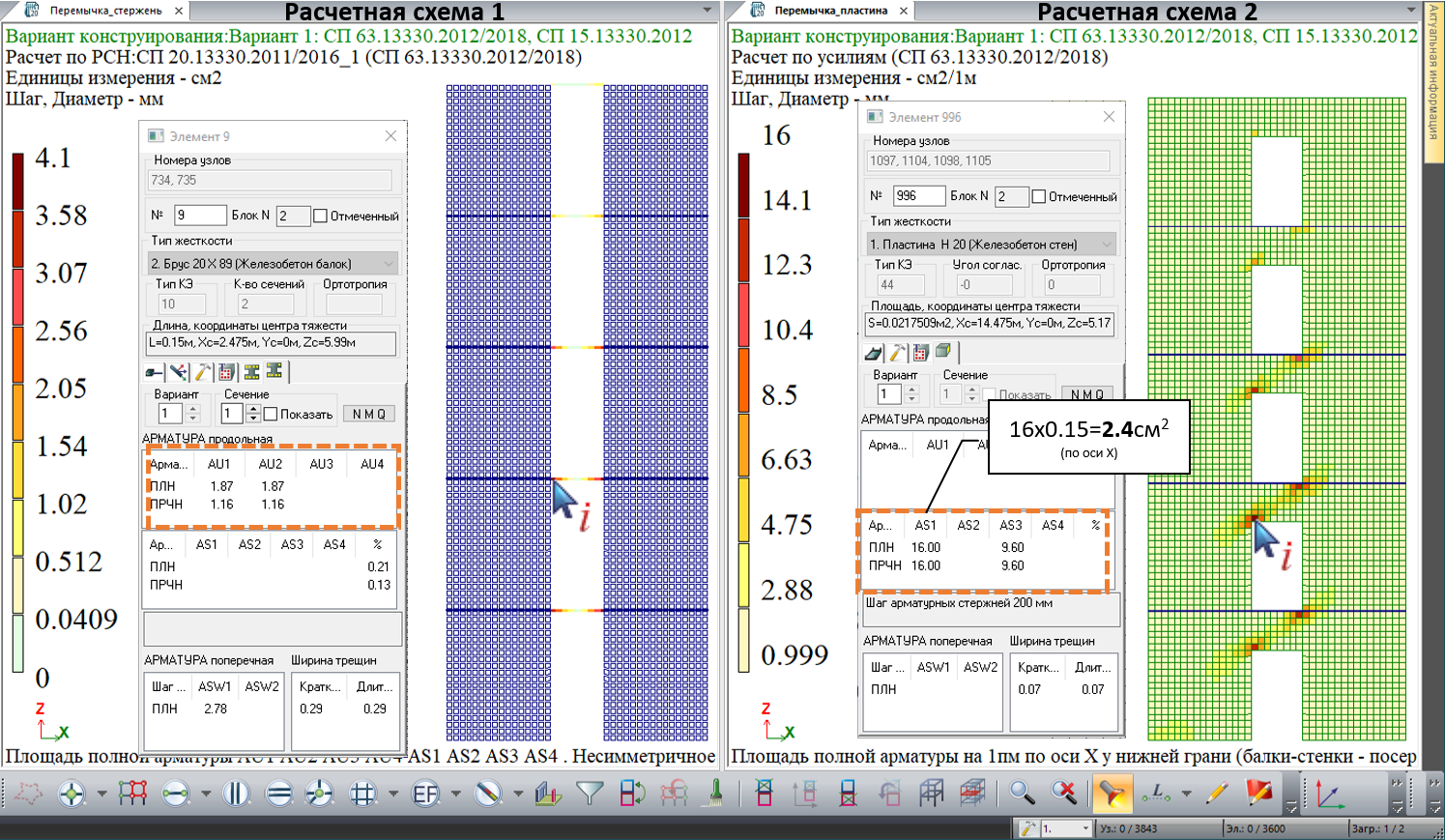The image size is (1445, 840).
Task: Click the magnifier with red cross icon
Action: pos(1064,794)
